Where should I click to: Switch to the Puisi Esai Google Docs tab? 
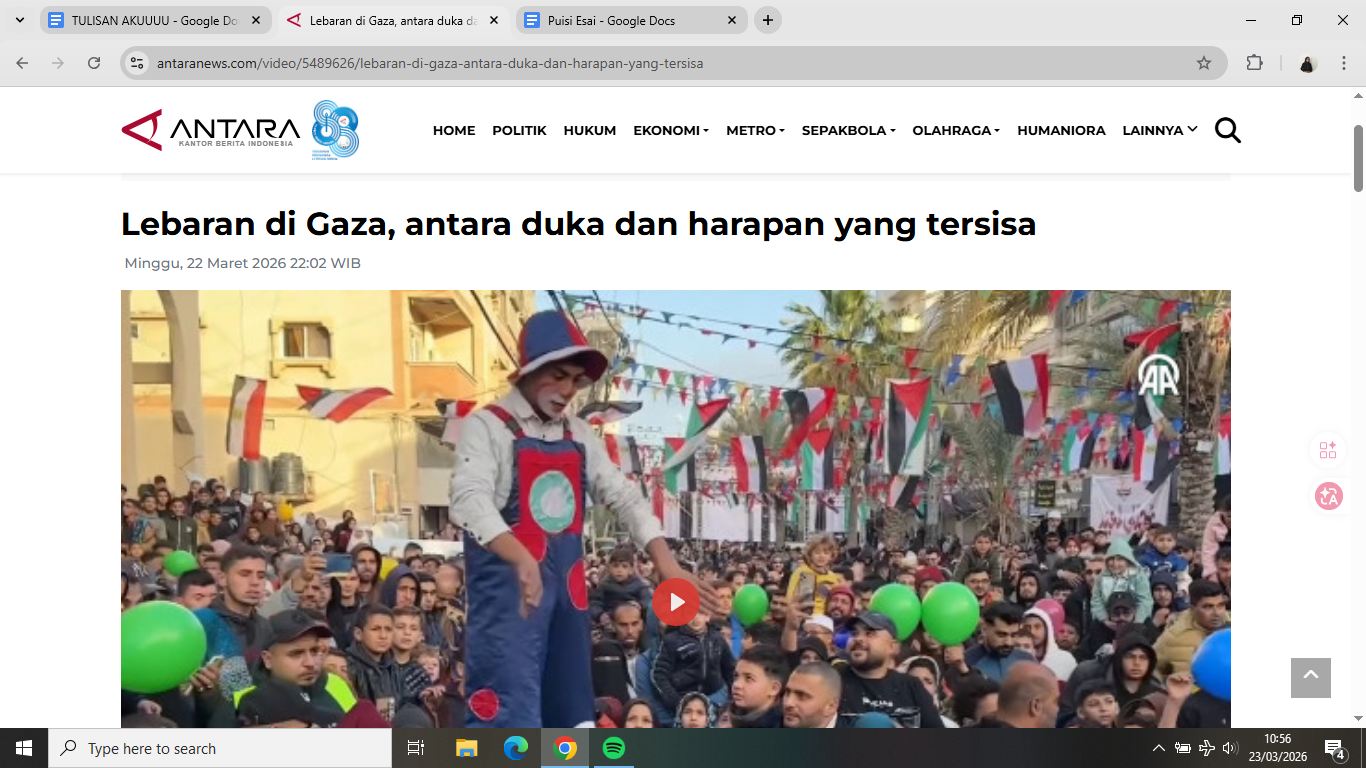click(632, 20)
